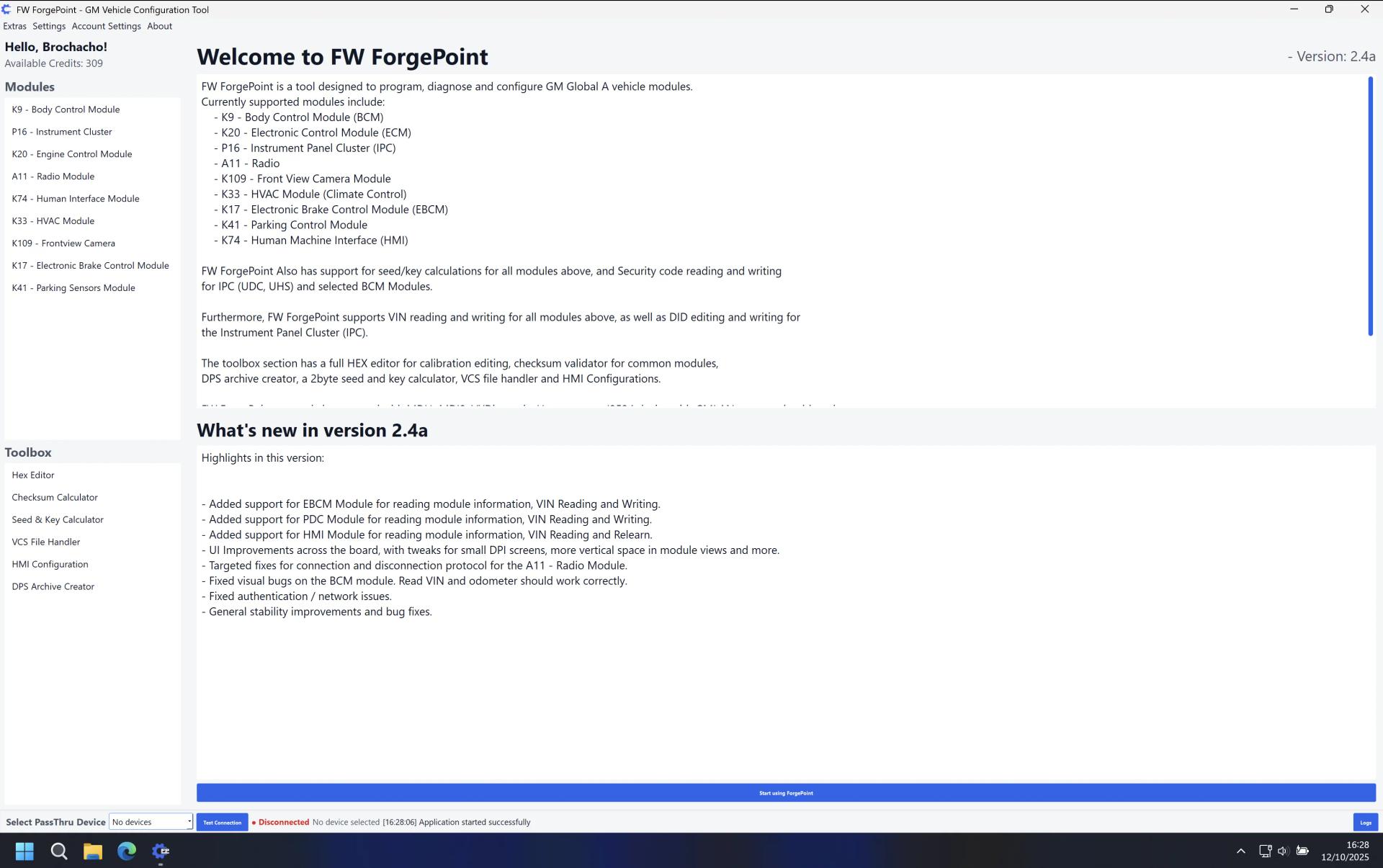Open taskbar Search icon
This screenshot has height=868, width=1383.
(59, 851)
